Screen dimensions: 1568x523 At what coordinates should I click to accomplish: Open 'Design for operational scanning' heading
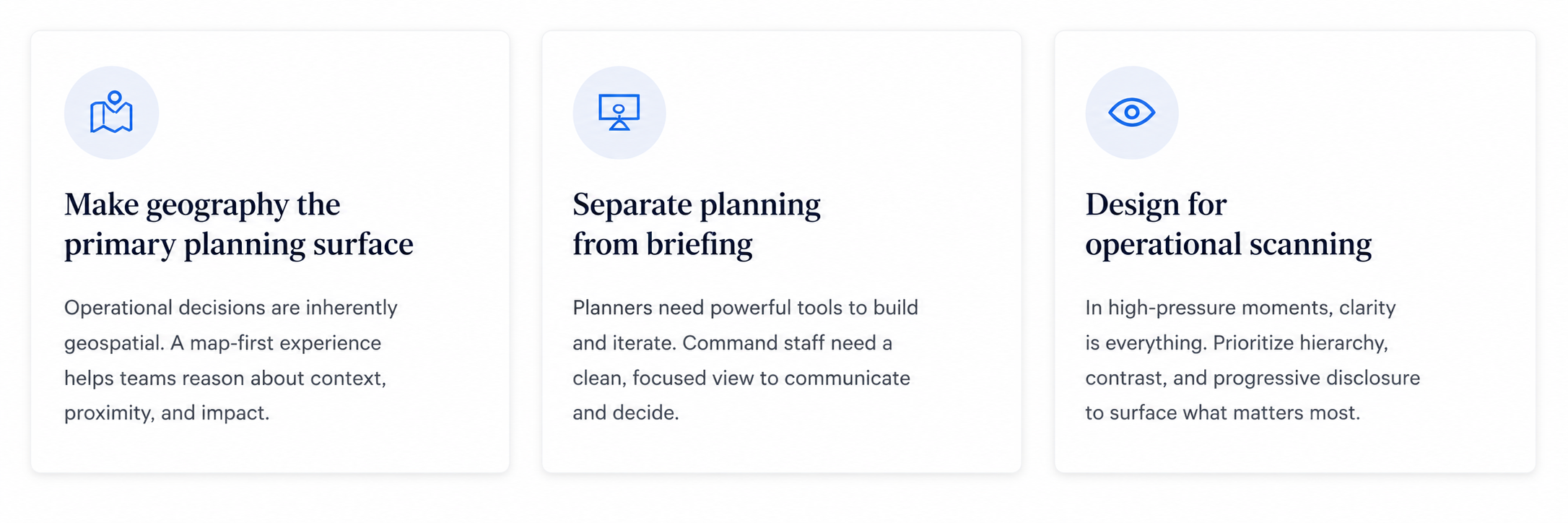1228,224
